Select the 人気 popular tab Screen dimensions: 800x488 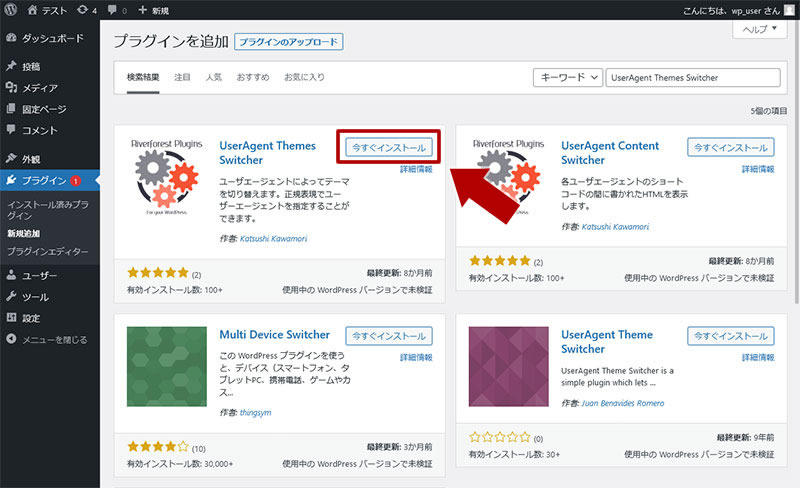(213, 78)
